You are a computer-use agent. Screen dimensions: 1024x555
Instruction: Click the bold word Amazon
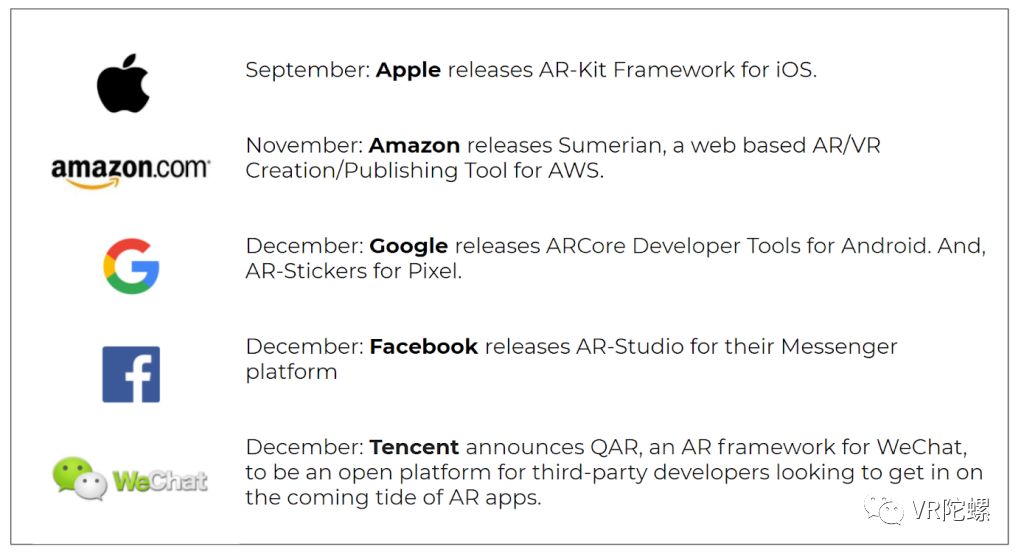point(415,145)
